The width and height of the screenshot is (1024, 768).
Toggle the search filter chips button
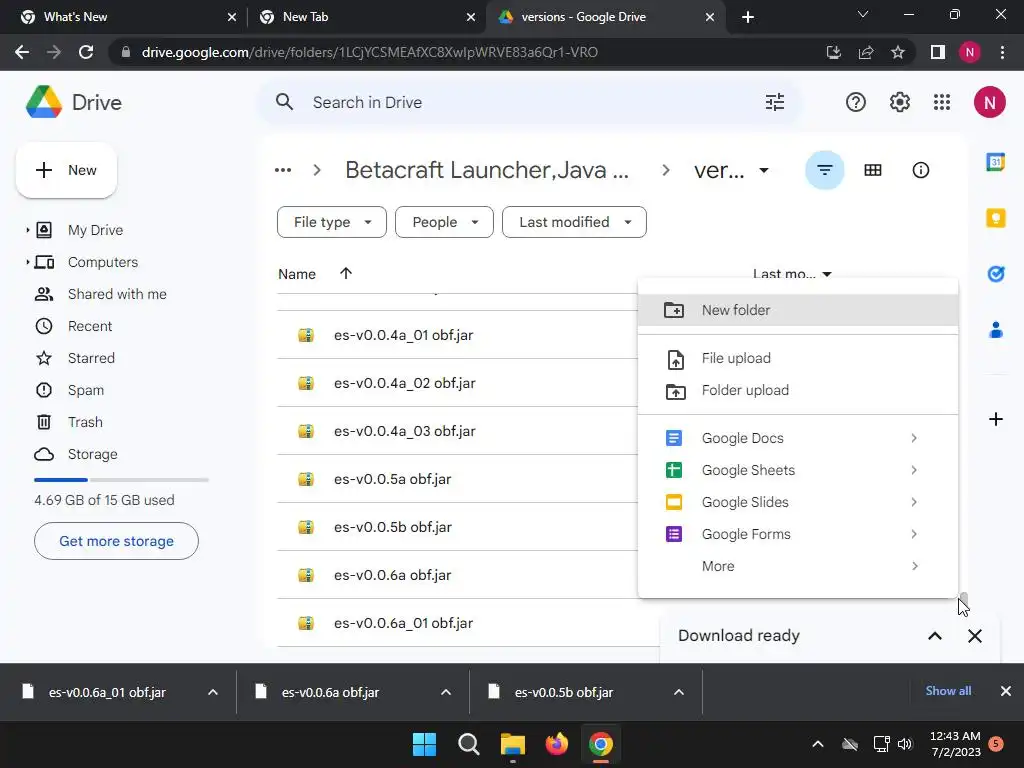[x=824, y=170]
